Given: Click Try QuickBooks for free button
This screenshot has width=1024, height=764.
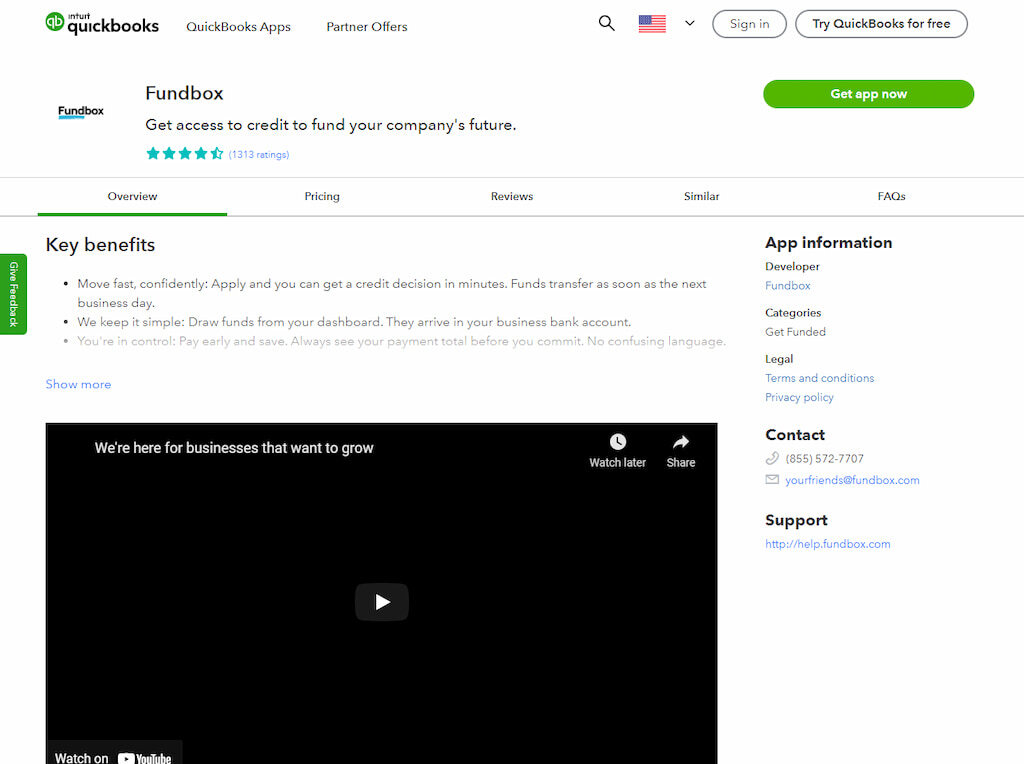Looking at the screenshot, I should pos(882,24).
